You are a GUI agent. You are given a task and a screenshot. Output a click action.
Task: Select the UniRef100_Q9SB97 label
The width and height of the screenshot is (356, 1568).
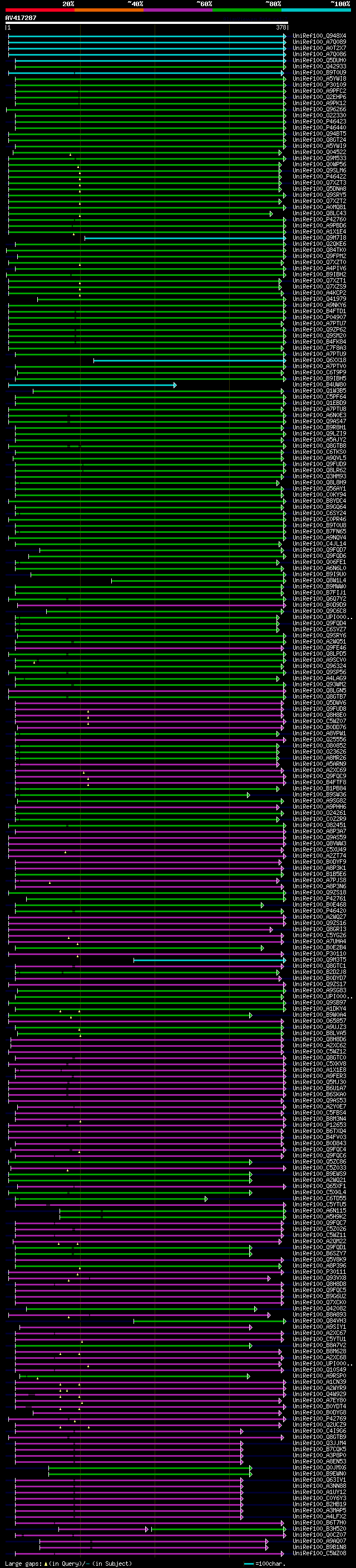tap(319, 1002)
